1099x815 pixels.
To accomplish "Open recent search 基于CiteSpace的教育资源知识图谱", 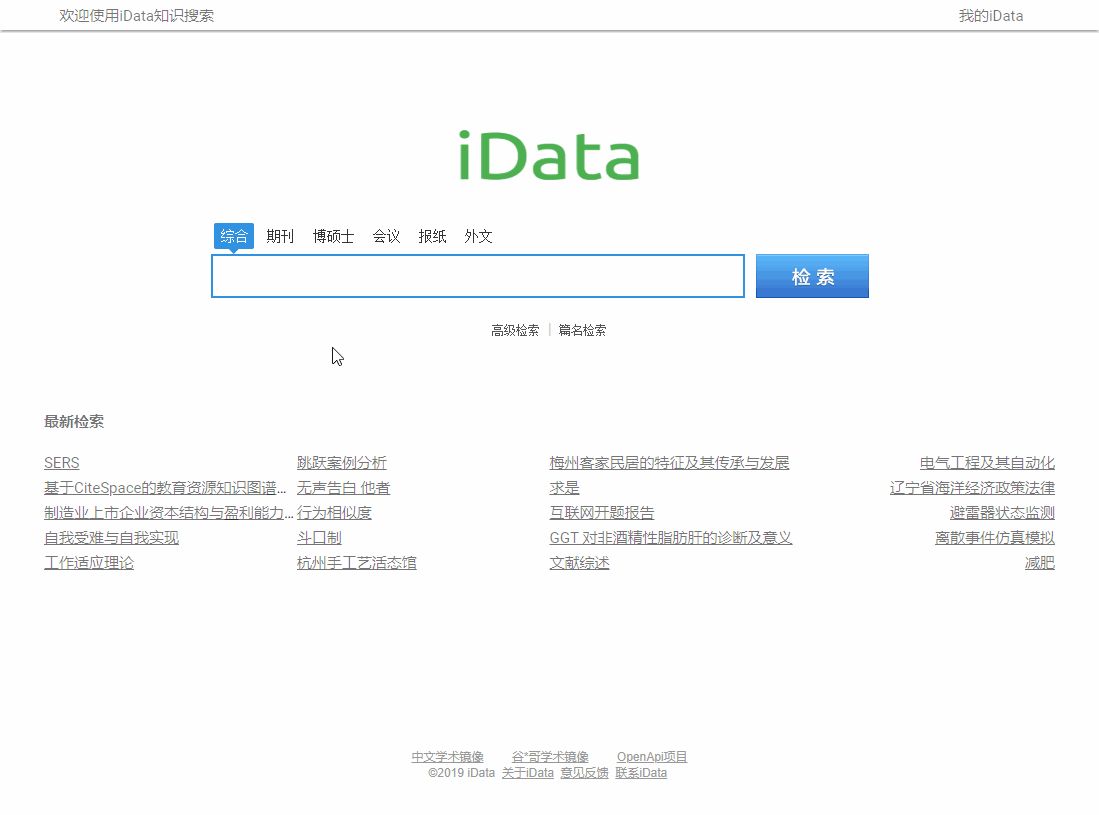I will tap(165, 488).
